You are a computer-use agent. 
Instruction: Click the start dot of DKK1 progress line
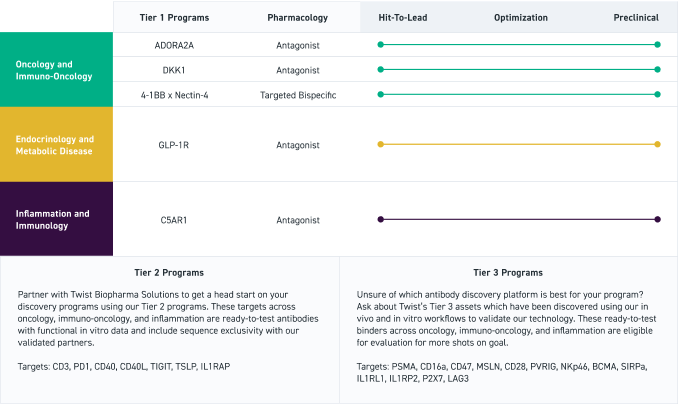coord(380,70)
